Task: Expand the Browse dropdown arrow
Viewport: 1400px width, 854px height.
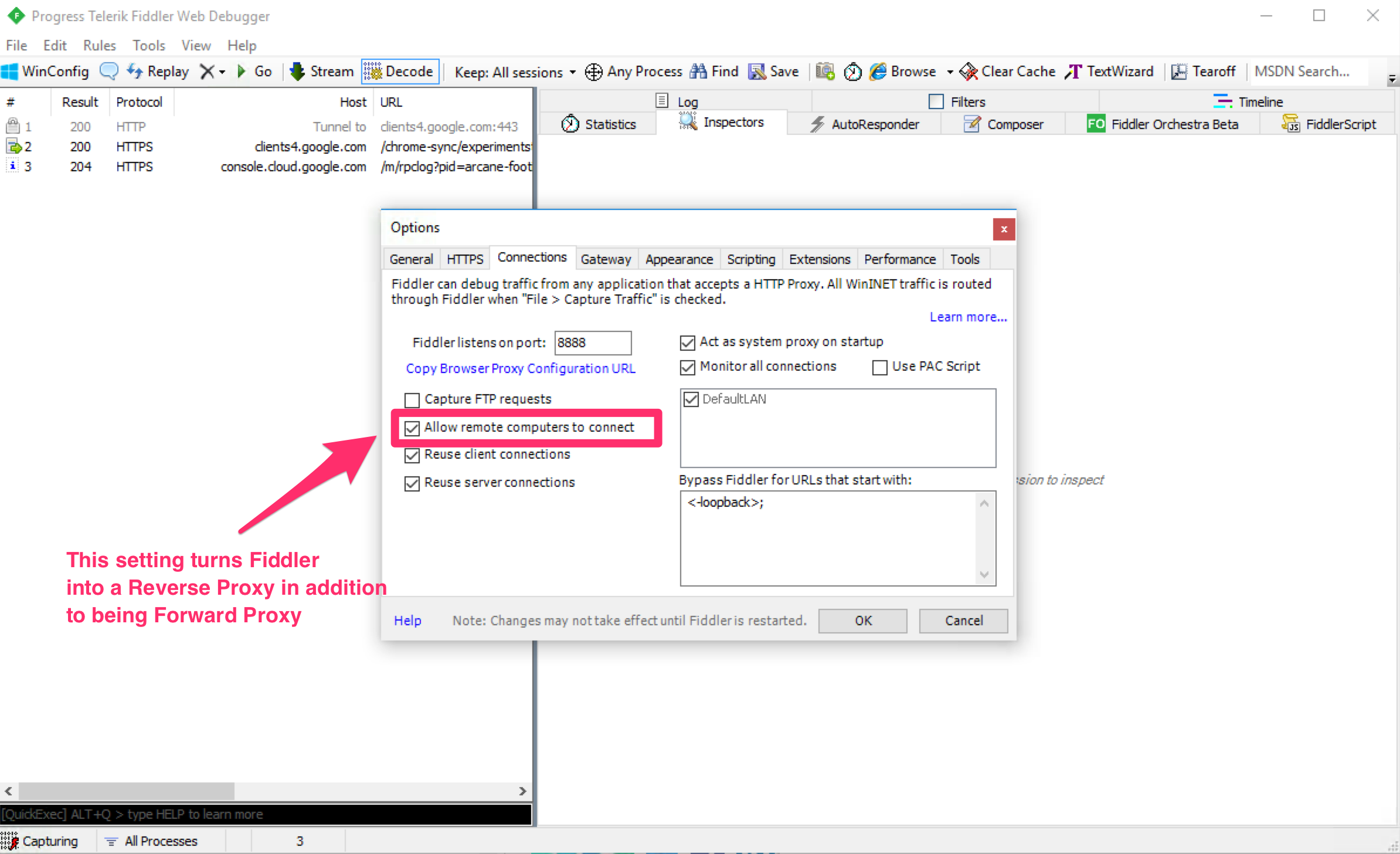Action: tap(950, 72)
